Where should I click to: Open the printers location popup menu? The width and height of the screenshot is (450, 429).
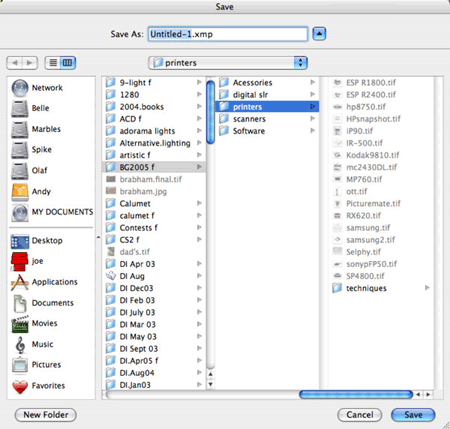tap(228, 63)
